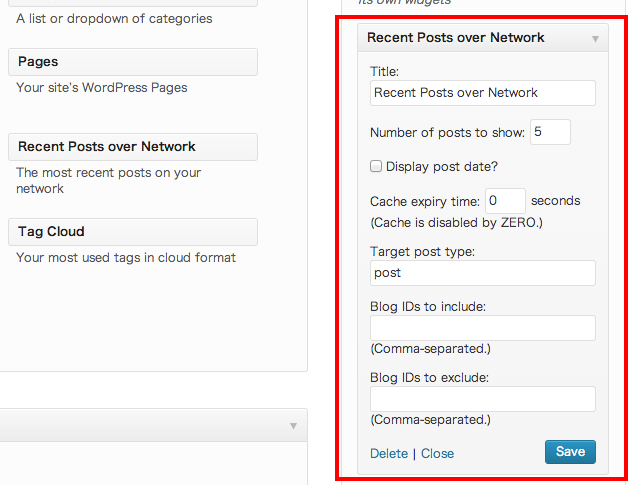This screenshot has width=633, height=485.
Task: Enable the Display post date checkbox
Action: [x=376, y=166]
